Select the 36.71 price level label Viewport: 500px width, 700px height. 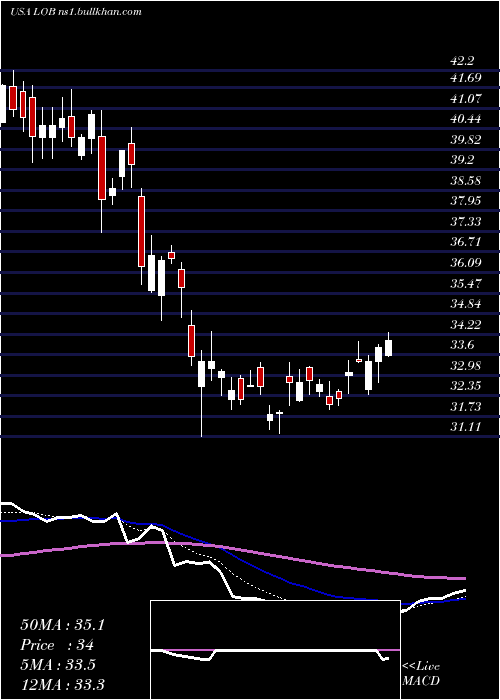[x=466, y=242]
